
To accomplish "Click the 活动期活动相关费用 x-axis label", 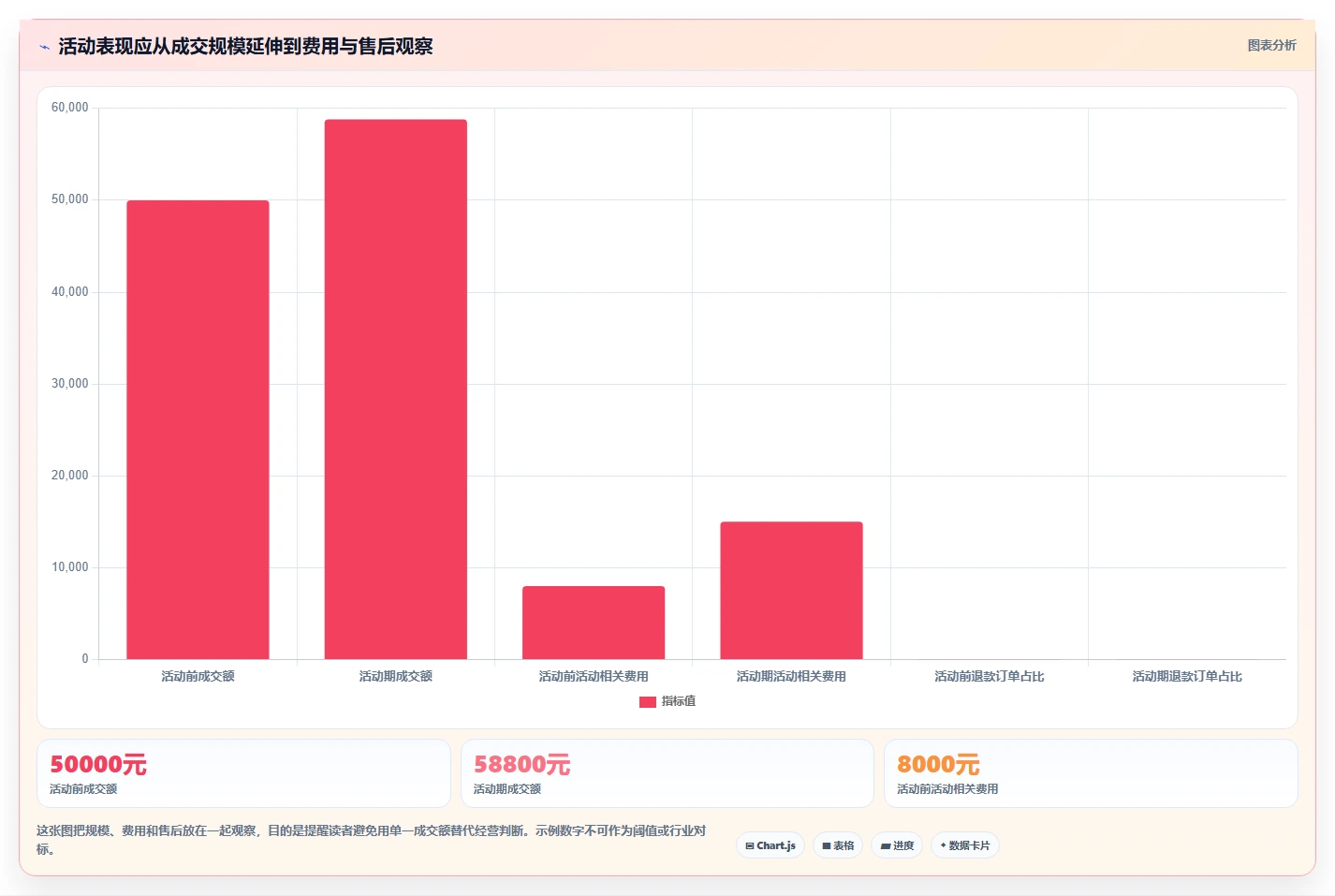I will click(791, 676).
